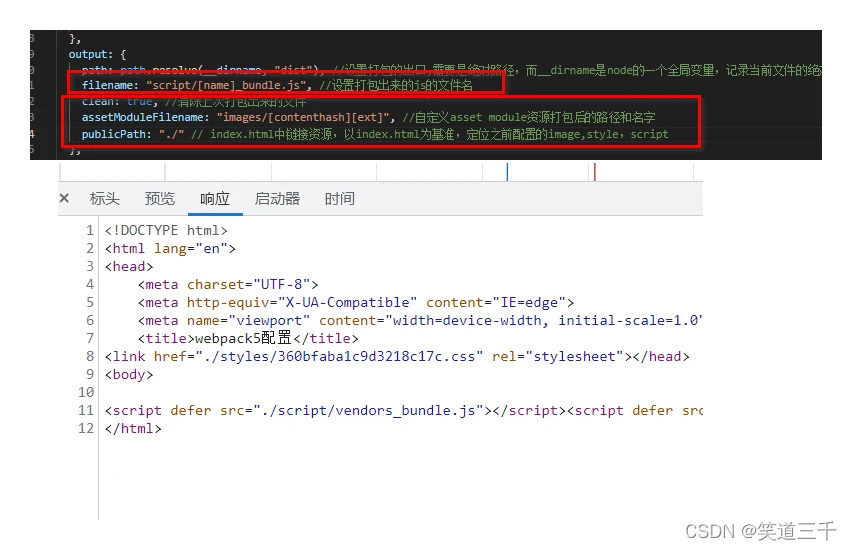Click the assetModuleFilename code line
The width and height of the screenshot is (852, 550).
pos(368,117)
